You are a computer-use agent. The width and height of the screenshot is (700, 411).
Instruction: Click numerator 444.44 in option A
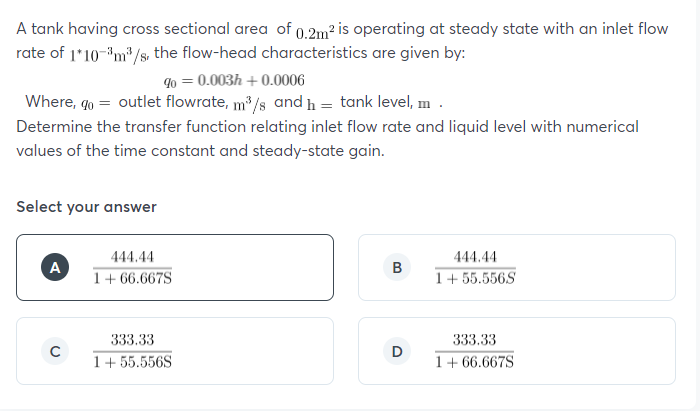pos(132,257)
